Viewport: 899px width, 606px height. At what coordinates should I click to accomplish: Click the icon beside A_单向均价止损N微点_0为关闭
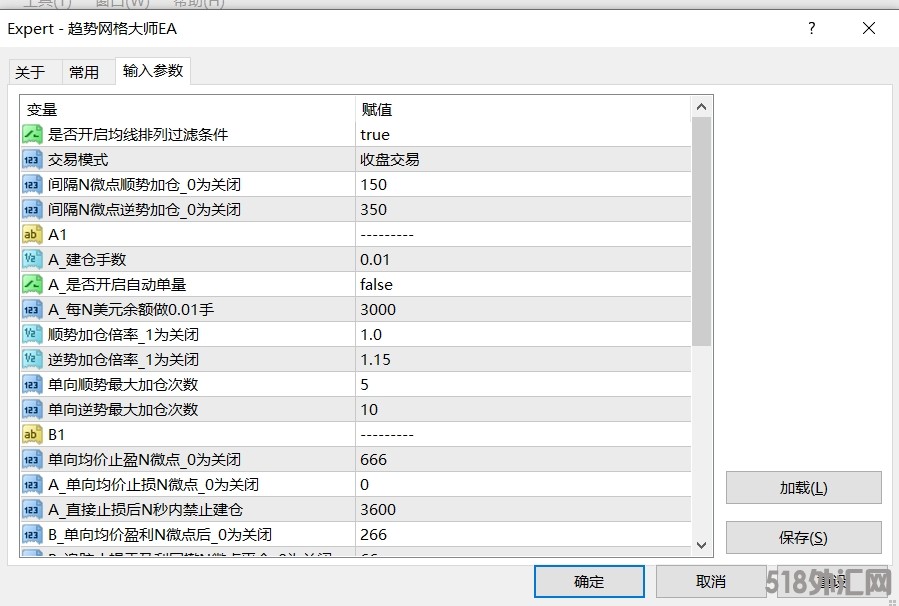pyautogui.click(x=32, y=484)
